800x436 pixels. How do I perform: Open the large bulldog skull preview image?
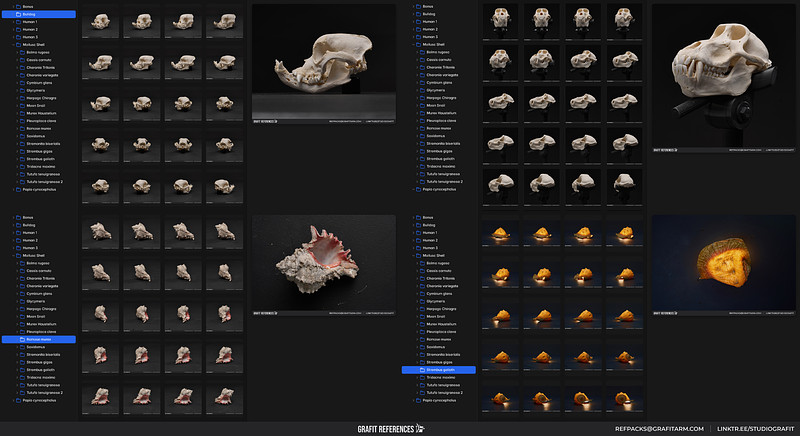point(324,64)
